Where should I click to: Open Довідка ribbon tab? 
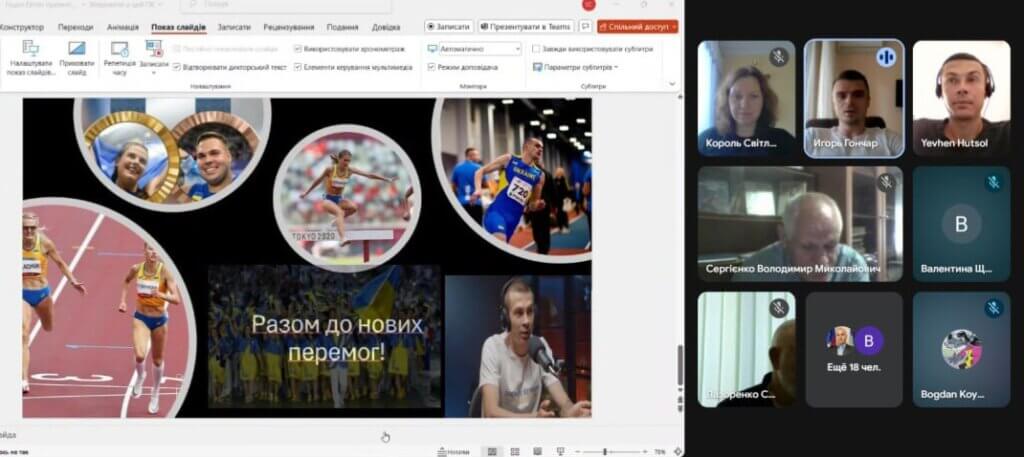386,27
